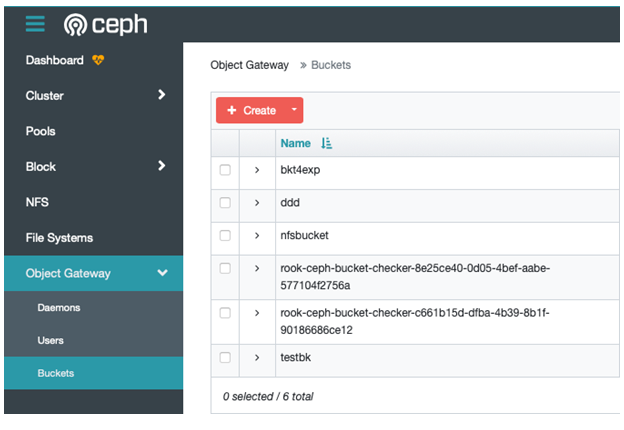Expand the bucket-checker-8e25ce40 row
This screenshot has height=430, width=624.
(x=257, y=269)
